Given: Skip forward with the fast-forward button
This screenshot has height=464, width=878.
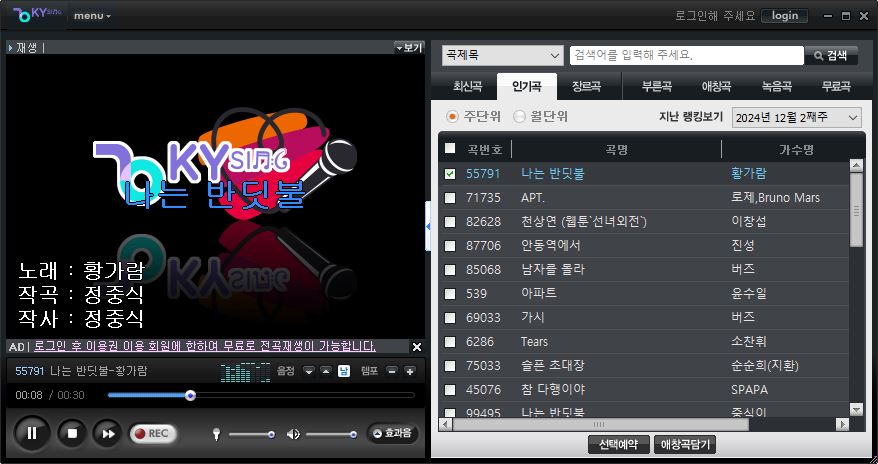Looking at the screenshot, I should coord(108,434).
